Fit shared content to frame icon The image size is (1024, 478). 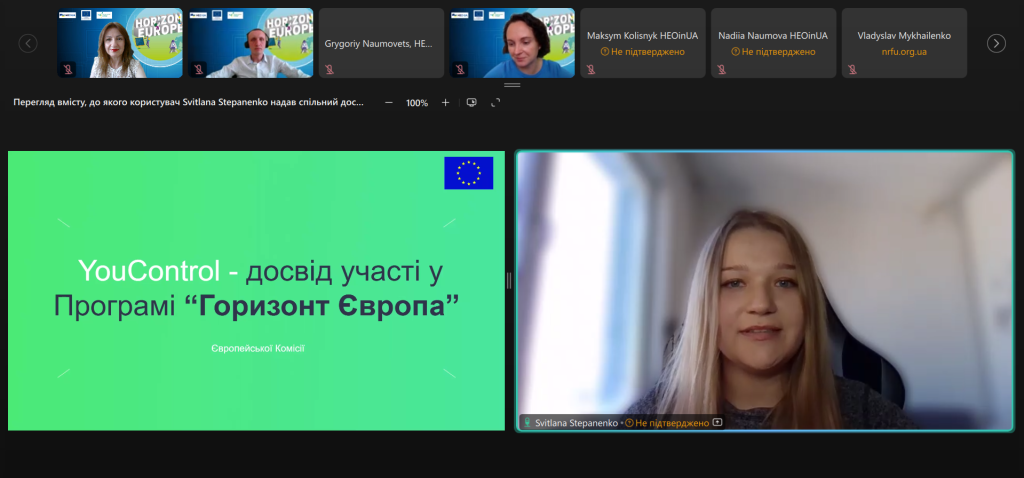pyautogui.click(x=496, y=103)
